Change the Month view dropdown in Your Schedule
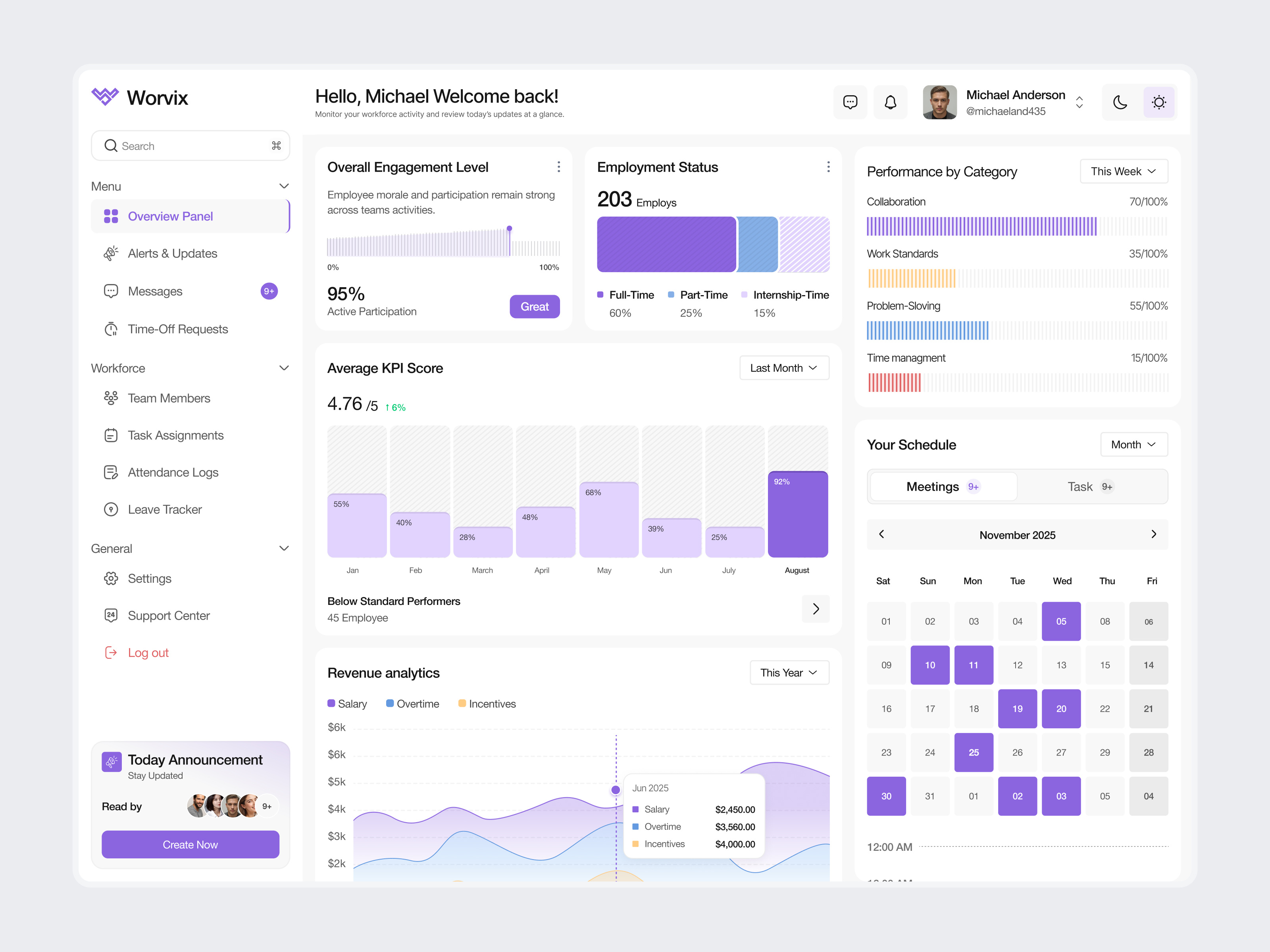The width and height of the screenshot is (1270, 952). (1133, 443)
